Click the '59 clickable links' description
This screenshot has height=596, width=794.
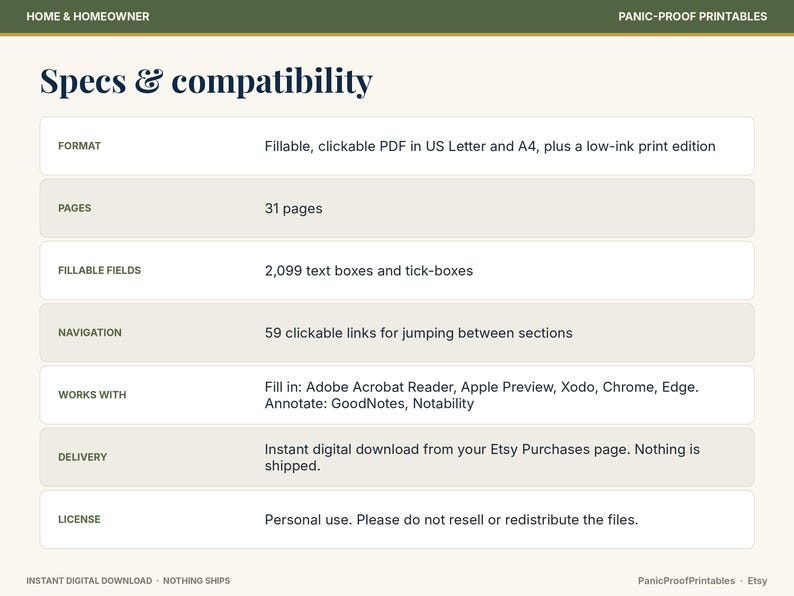[419, 333]
